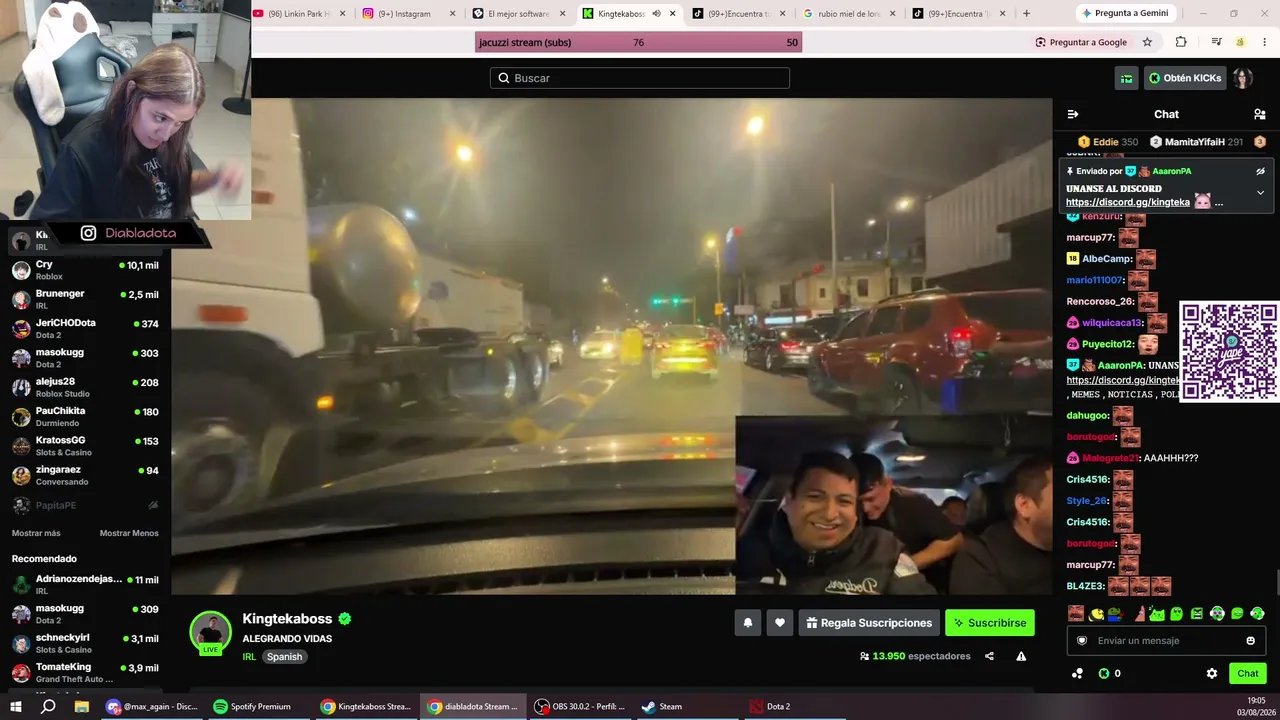Screen dimensions: 1280x720
Task: Expand the pinned message chevron
Action: (x=1260, y=193)
